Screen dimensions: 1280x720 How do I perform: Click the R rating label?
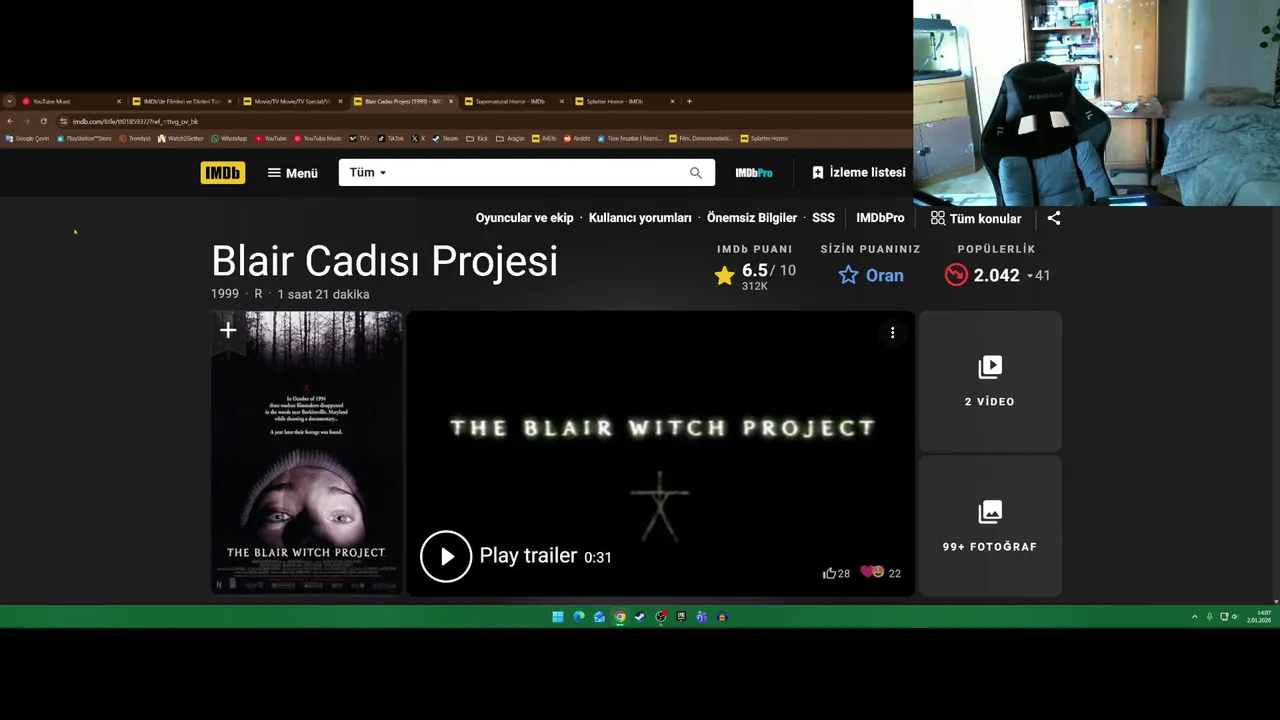[x=258, y=294]
